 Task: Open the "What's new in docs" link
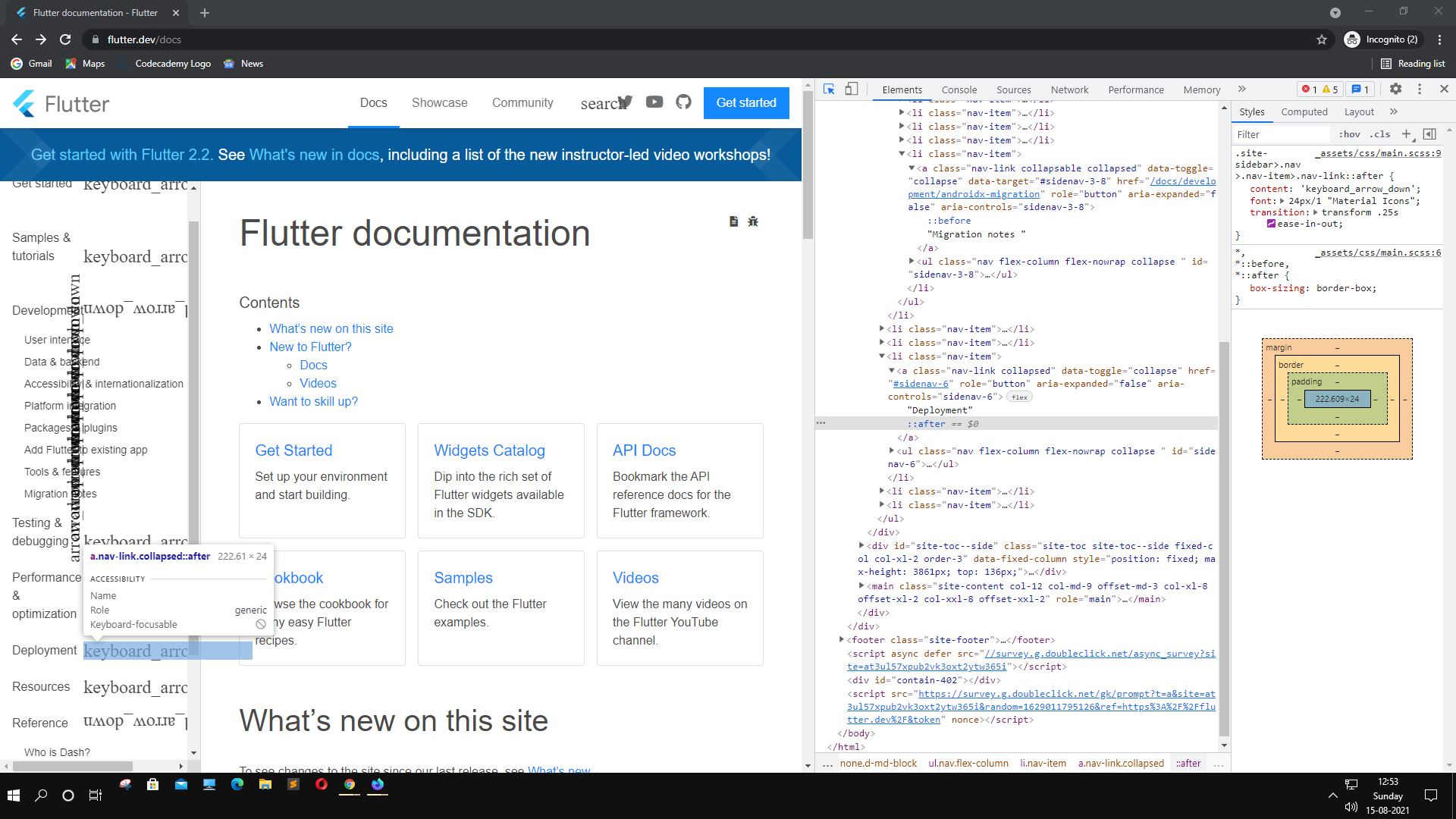click(x=314, y=155)
